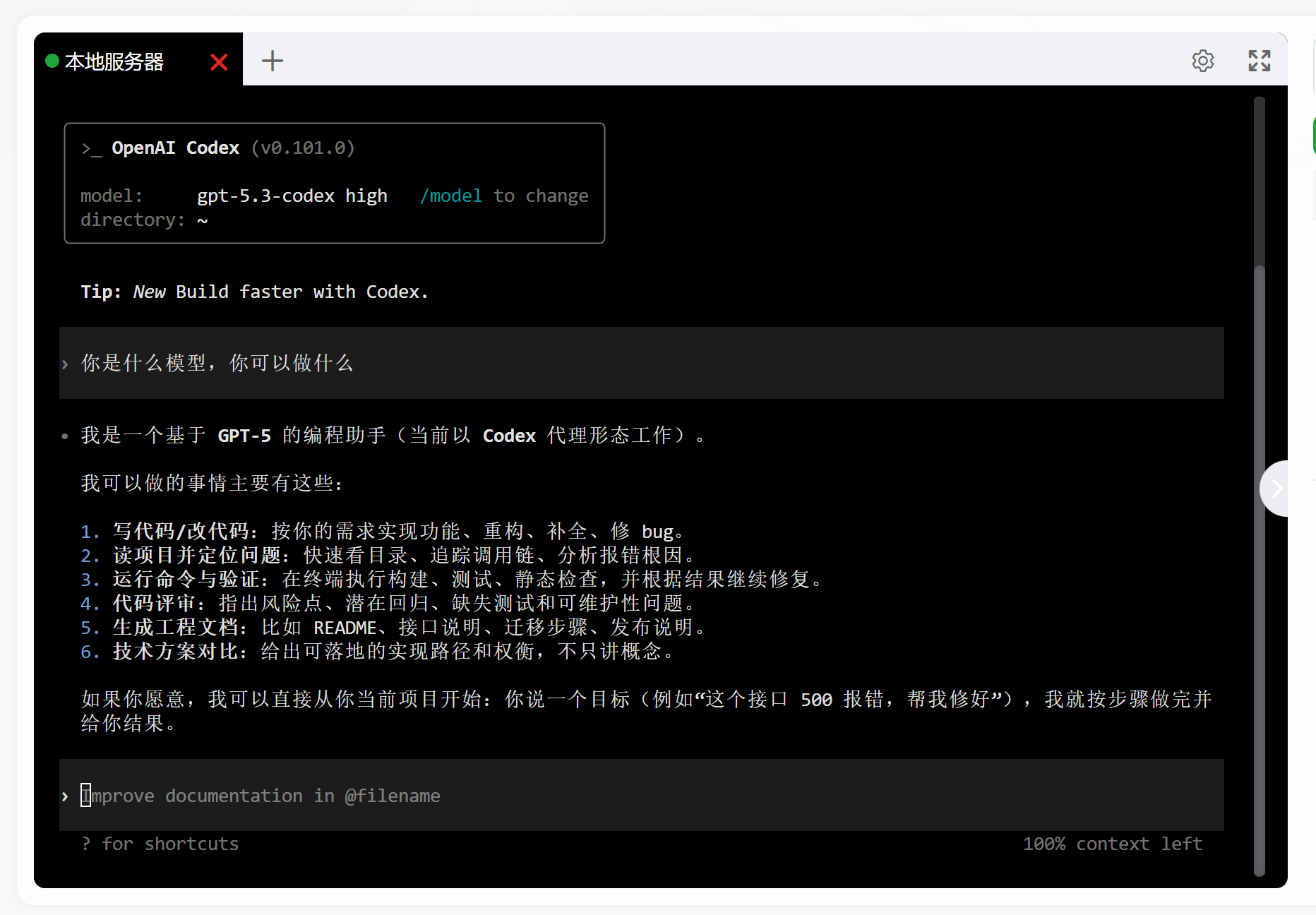
Task: Click list item '技术方案对比'
Action: (x=378, y=651)
